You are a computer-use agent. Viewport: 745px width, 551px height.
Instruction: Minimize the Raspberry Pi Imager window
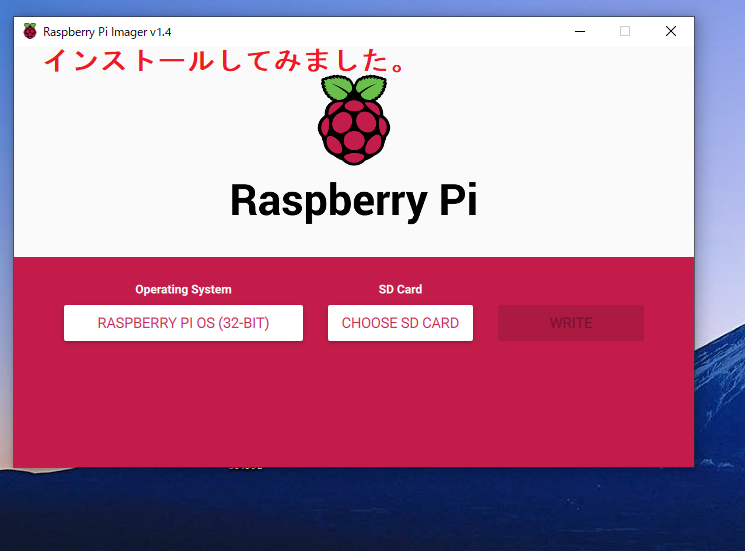tap(580, 31)
